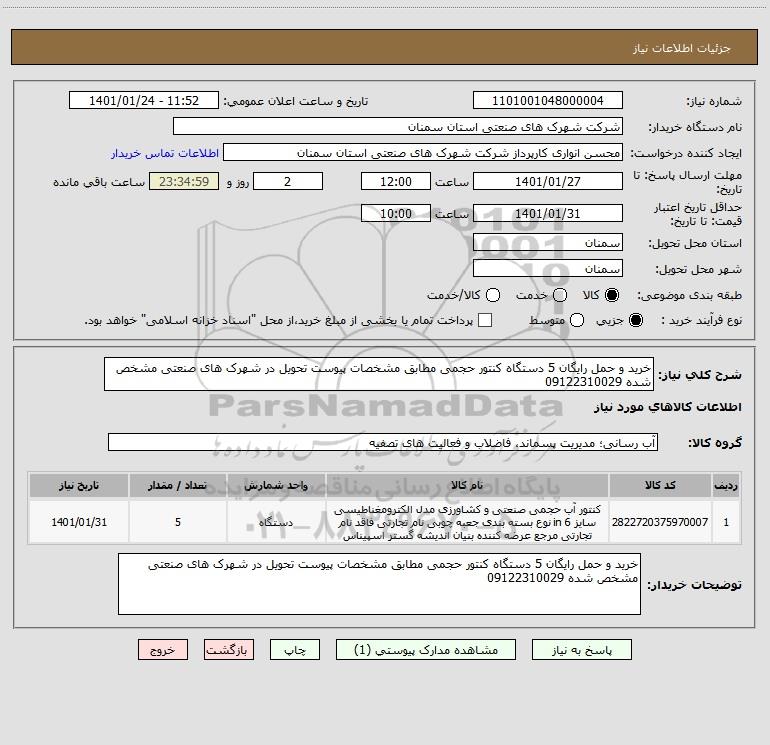Open اطلاعات تماس خریدار link
Viewport: 770px width, 745px height.
[x=165, y=153]
